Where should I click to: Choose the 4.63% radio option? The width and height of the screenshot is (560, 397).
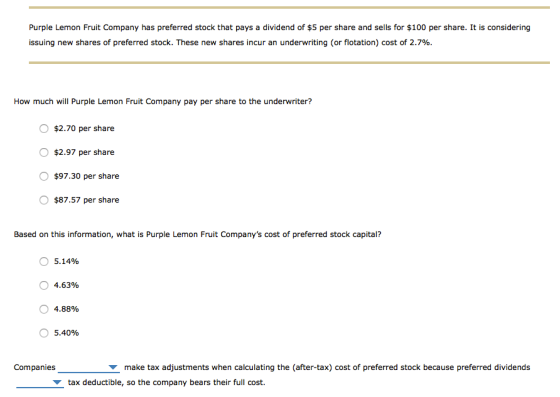click(x=44, y=285)
